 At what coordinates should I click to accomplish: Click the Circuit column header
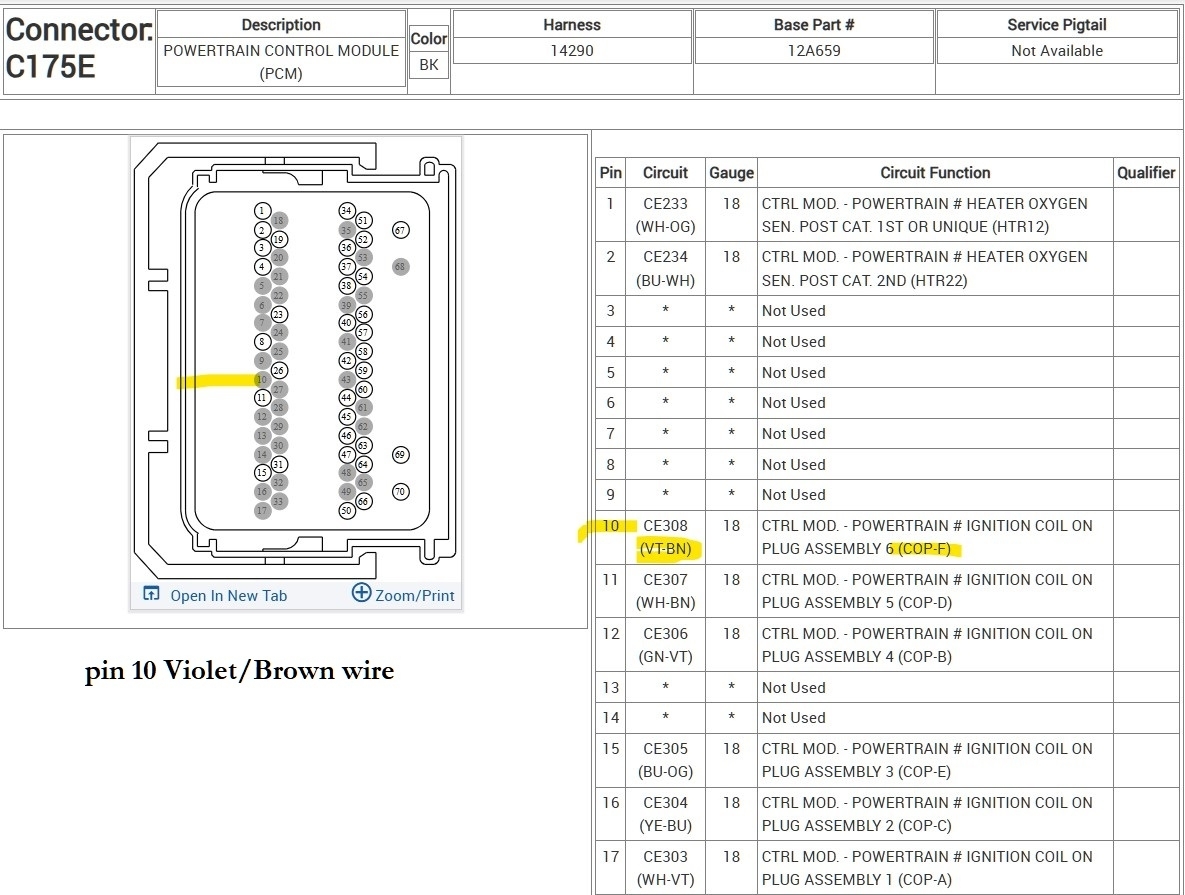[x=665, y=172]
